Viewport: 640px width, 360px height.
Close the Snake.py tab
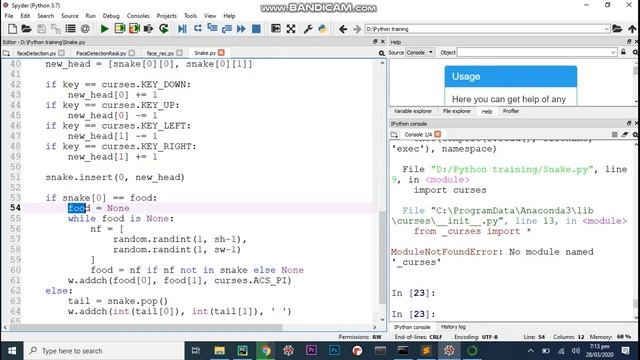point(221,53)
